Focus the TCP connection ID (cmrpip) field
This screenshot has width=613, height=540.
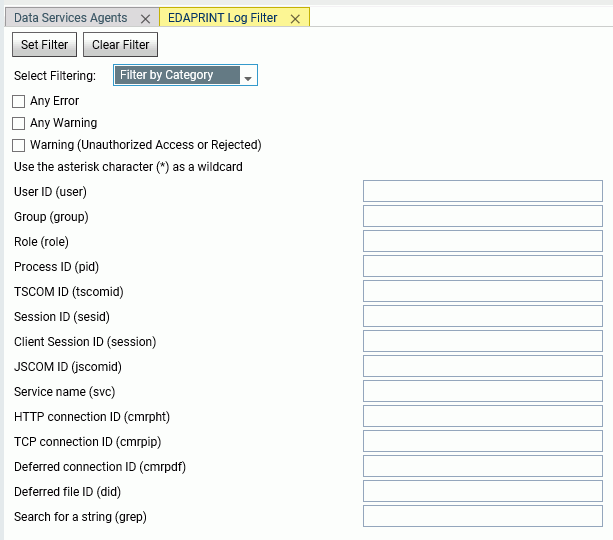click(x=483, y=441)
